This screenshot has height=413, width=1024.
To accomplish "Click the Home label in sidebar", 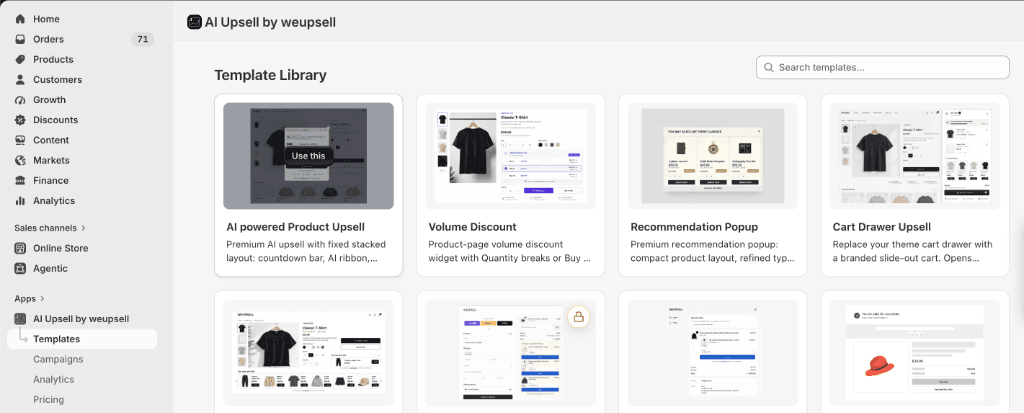I will [x=46, y=19].
